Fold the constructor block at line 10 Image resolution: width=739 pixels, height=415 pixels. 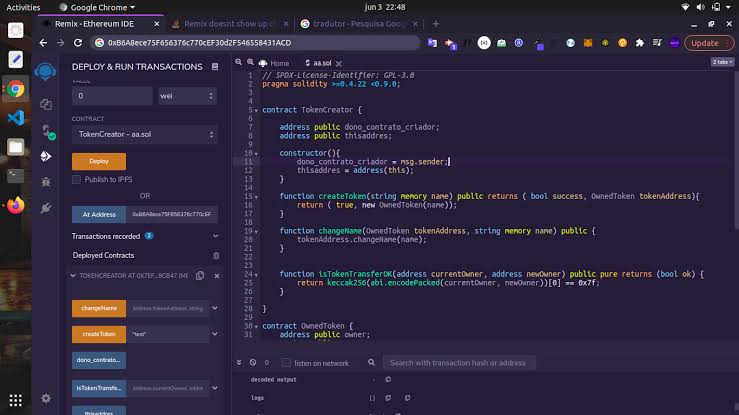256,154
